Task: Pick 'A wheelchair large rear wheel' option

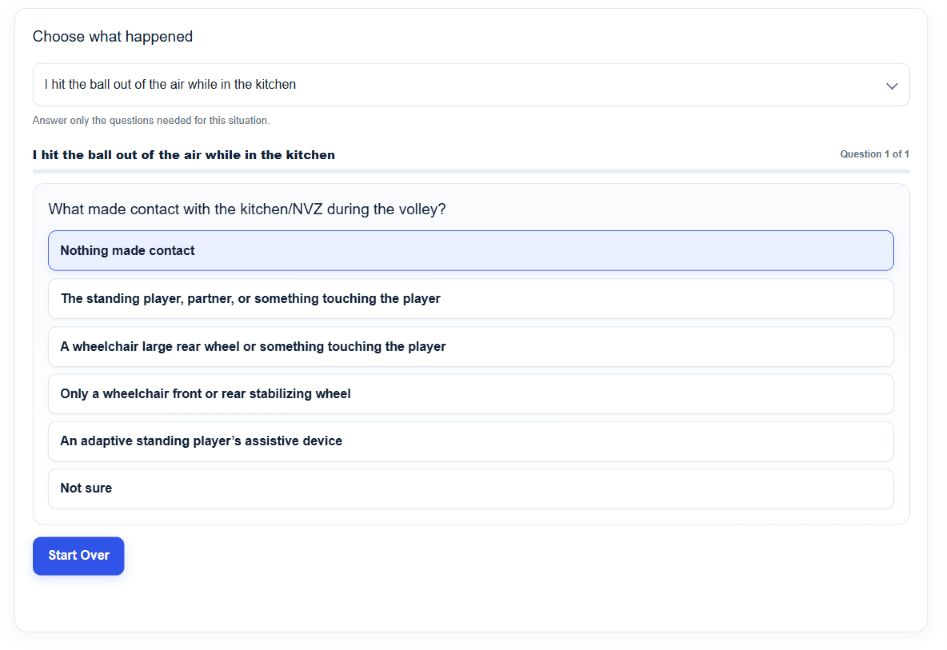Action: [470, 346]
